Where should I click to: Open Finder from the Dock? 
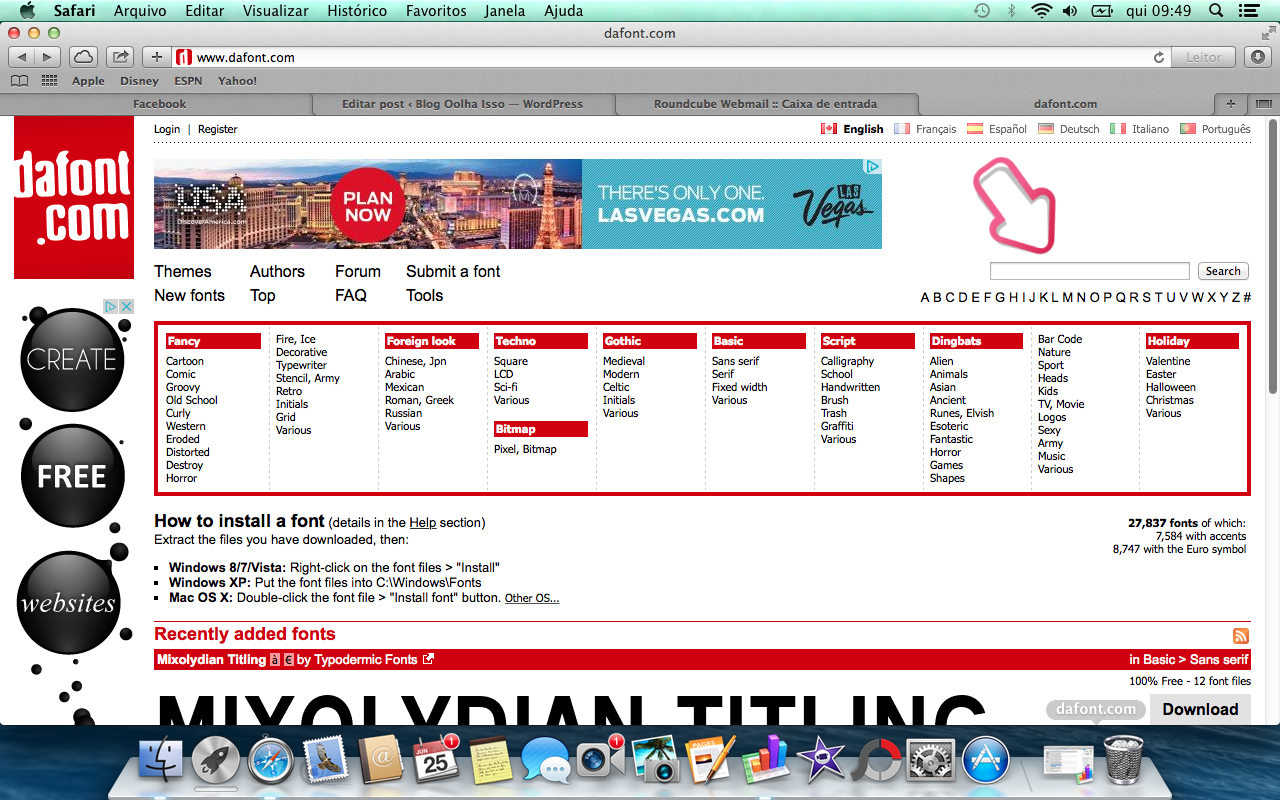[x=160, y=762]
